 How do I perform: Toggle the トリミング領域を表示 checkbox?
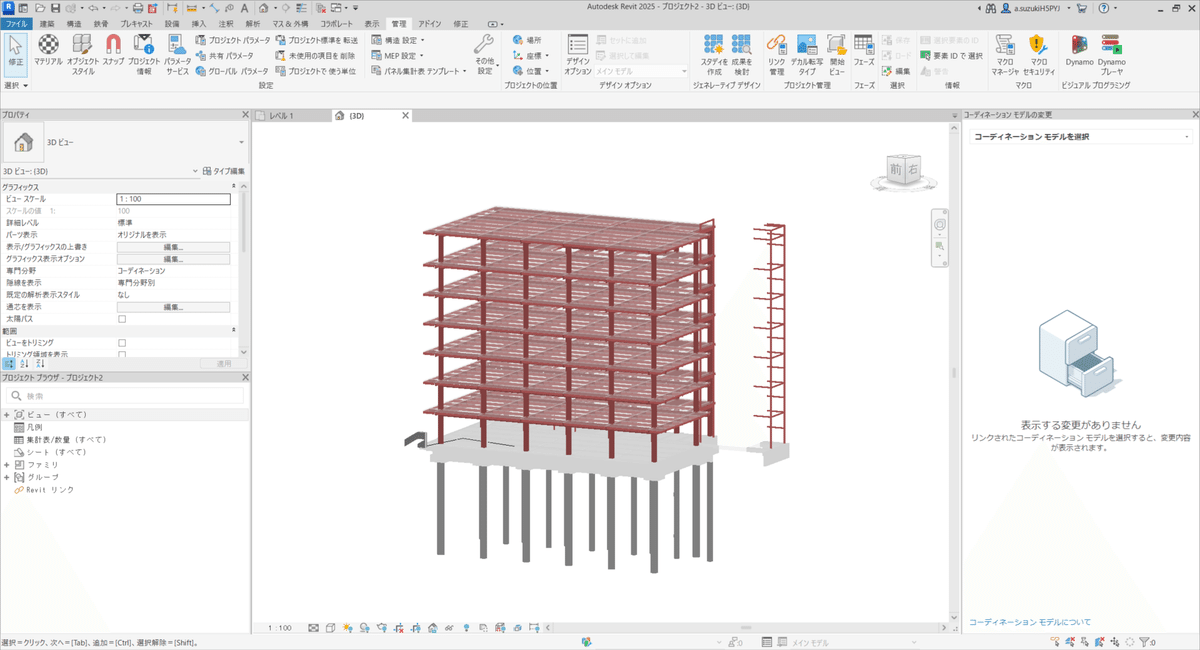[x=122, y=355]
